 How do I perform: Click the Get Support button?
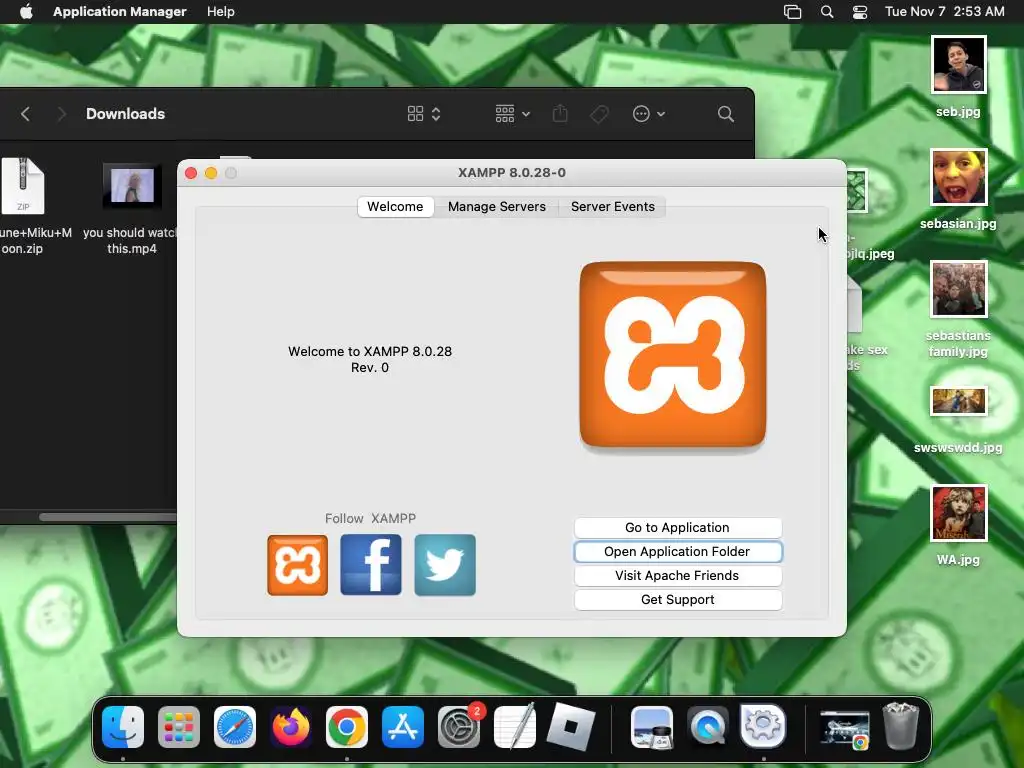point(678,600)
